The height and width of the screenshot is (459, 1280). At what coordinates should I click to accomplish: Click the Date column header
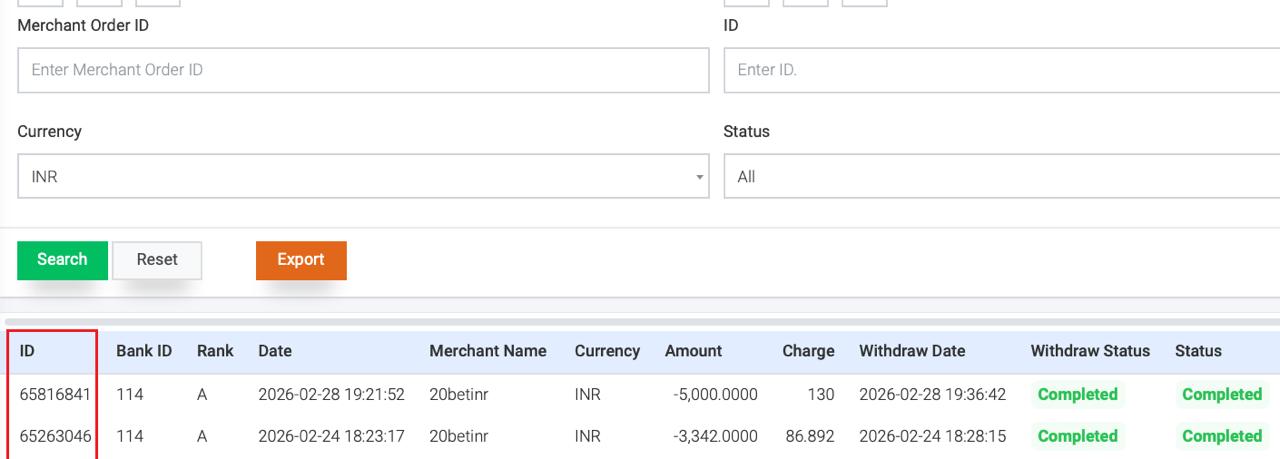(275, 351)
